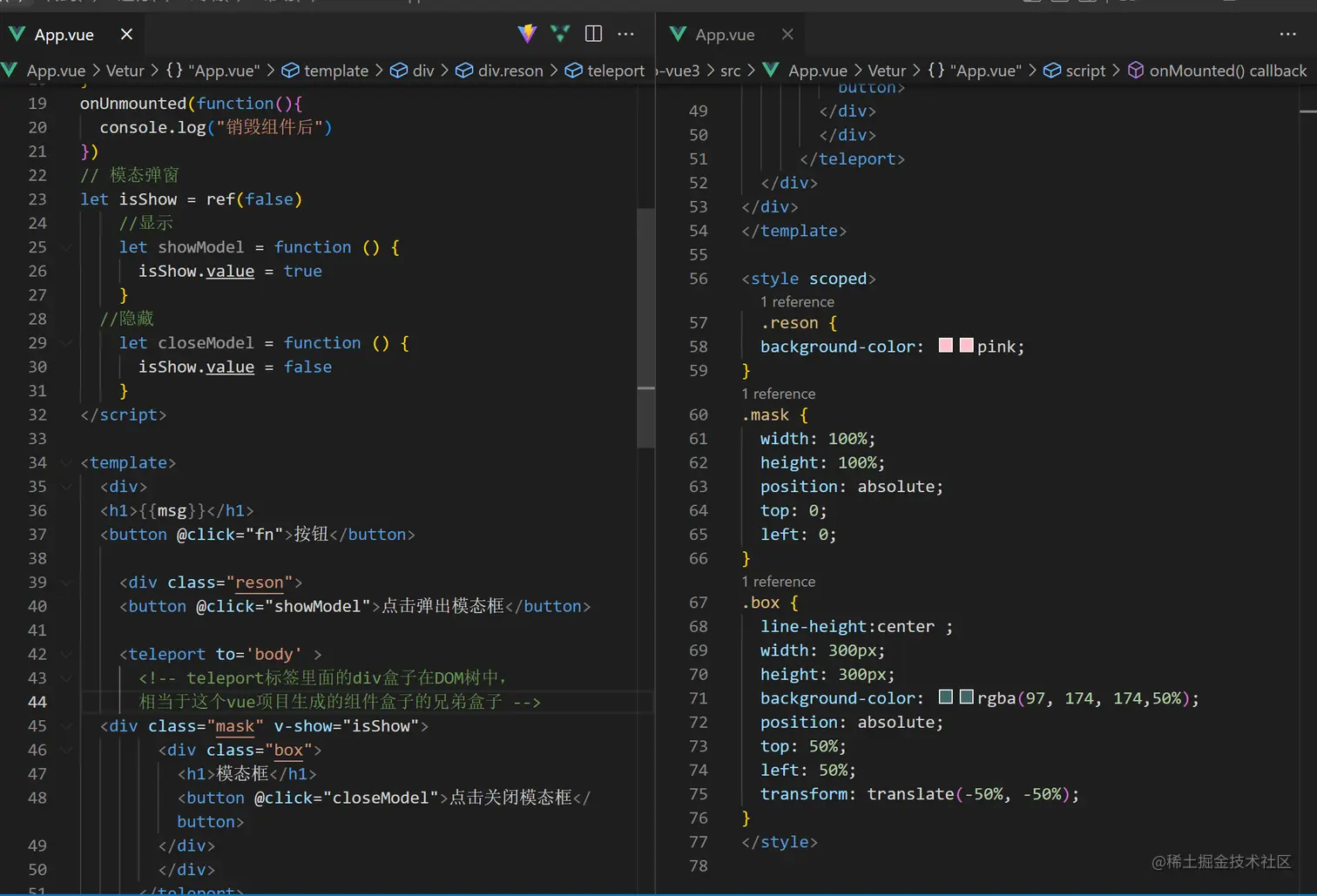Click 'position: absolute' on line 63
This screenshot has width=1317, height=896.
(x=852, y=487)
